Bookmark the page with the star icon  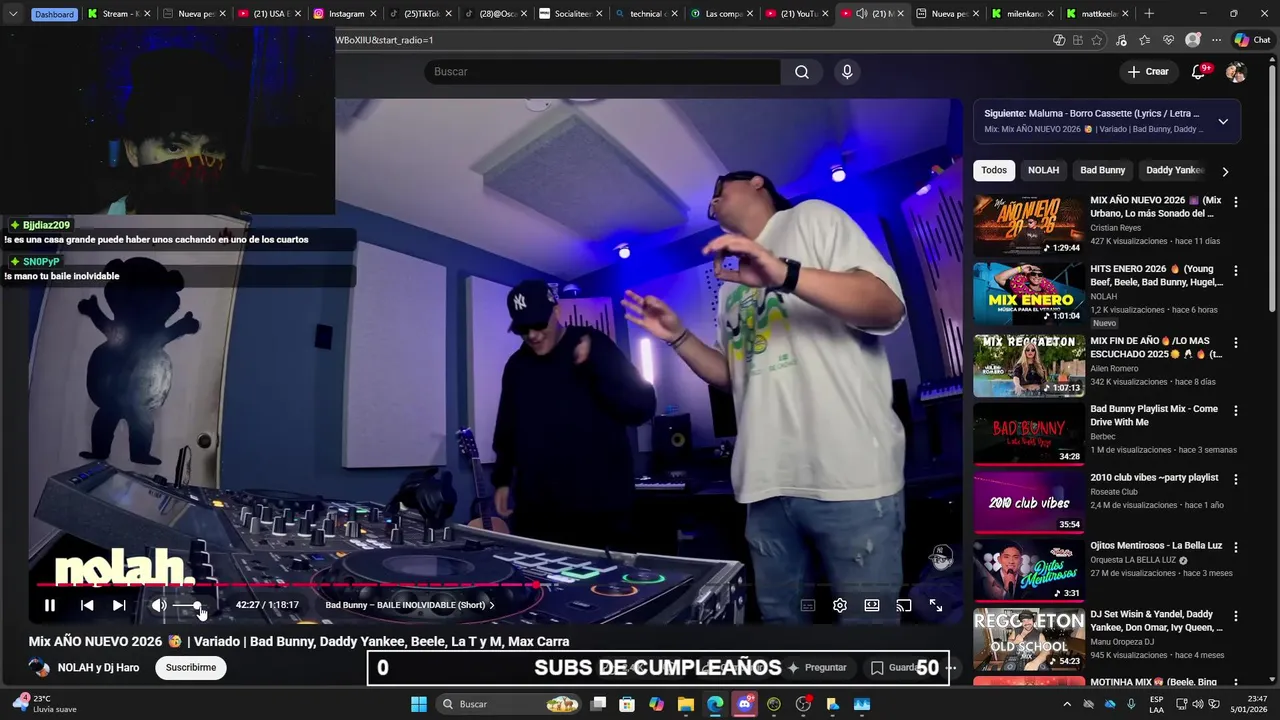[1097, 40]
